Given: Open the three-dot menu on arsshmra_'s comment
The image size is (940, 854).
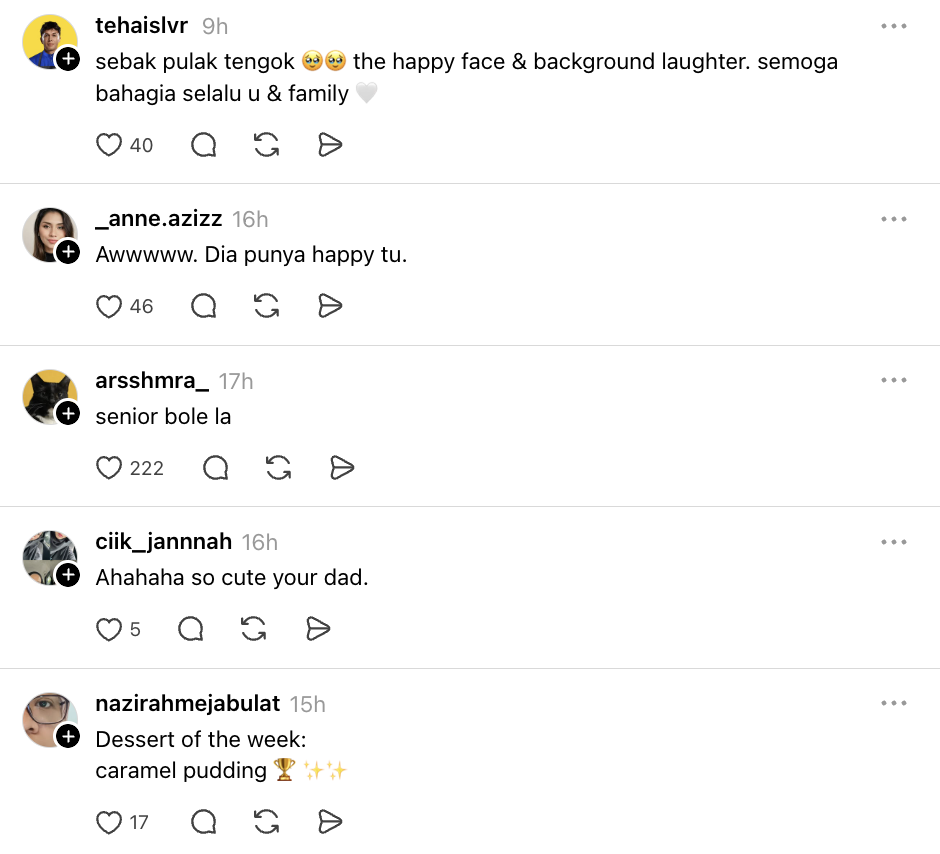Looking at the screenshot, I should [894, 381].
